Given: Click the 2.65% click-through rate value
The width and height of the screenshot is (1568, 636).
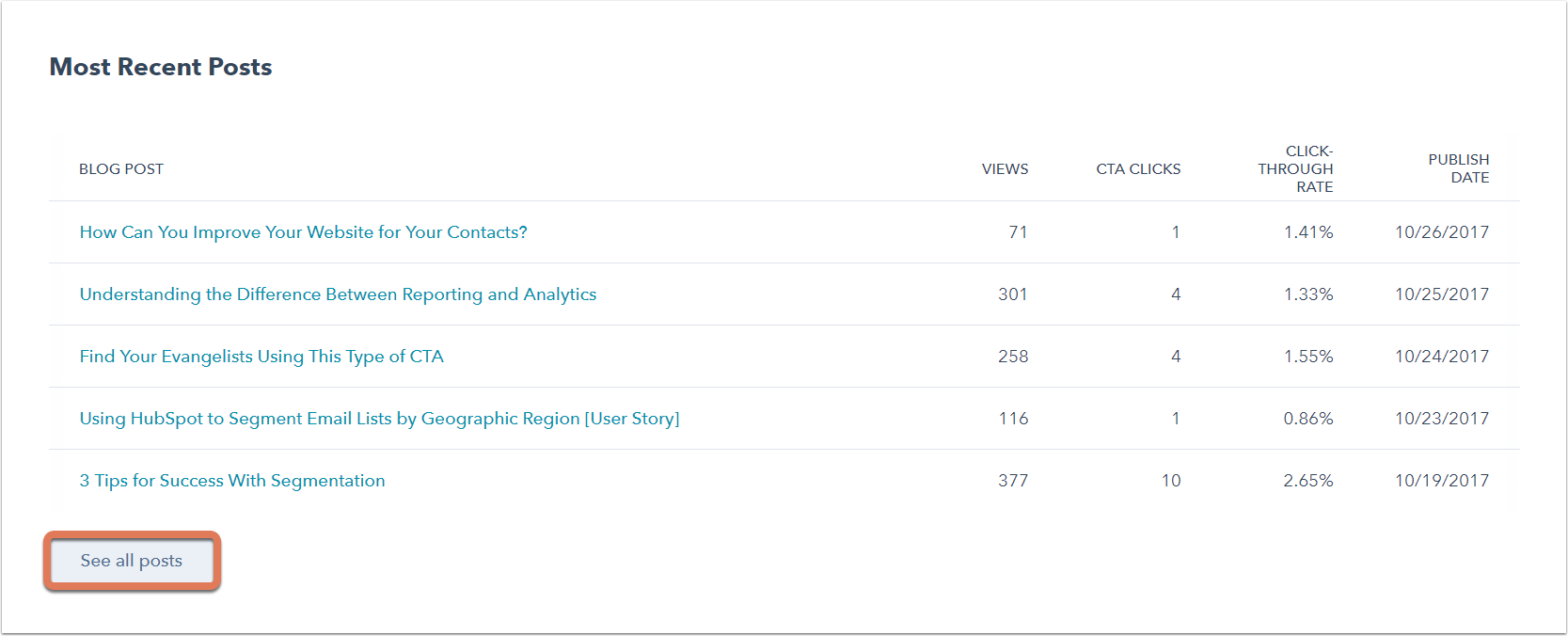Looking at the screenshot, I should (x=1308, y=481).
